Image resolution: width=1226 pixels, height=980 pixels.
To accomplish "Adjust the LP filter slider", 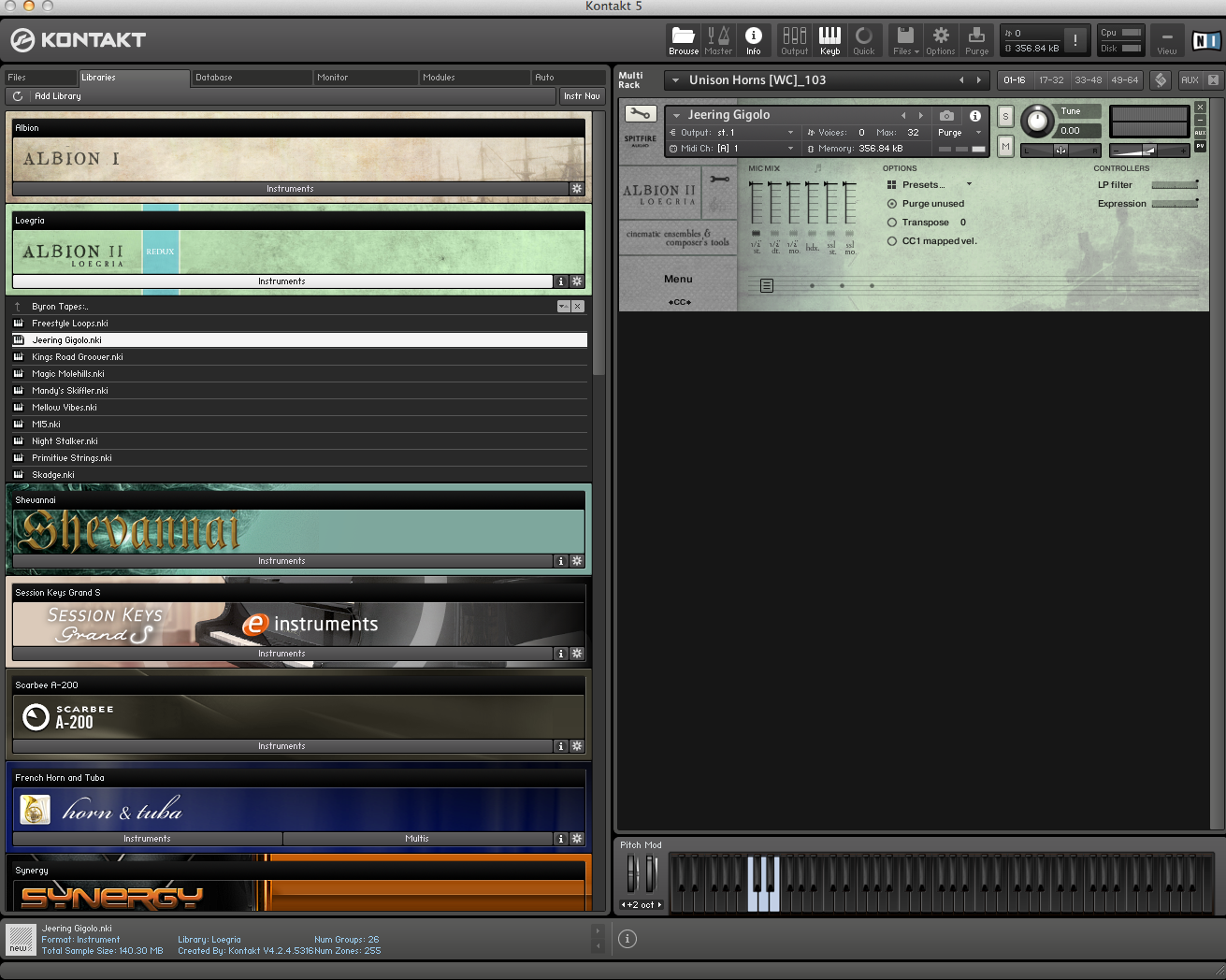I will pos(1176,185).
